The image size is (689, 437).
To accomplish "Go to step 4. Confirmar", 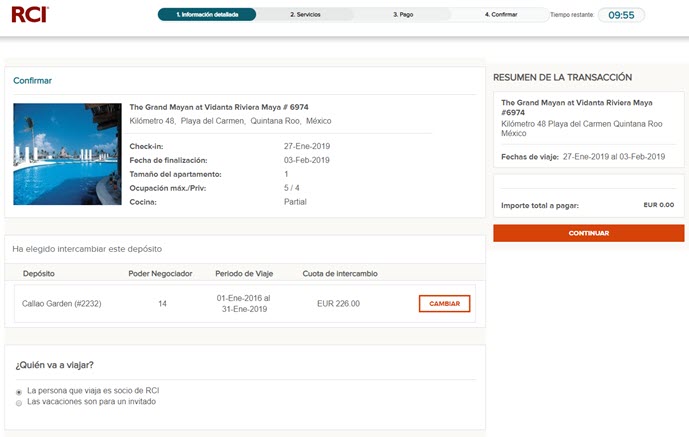I will pyautogui.click(x=501, y=14).
